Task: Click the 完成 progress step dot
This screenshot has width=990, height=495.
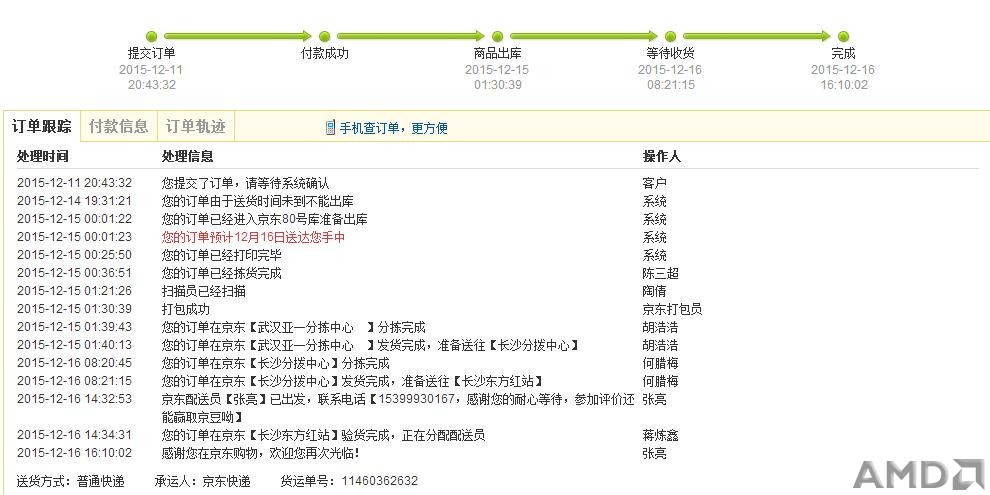Action: tap(843, 37)
